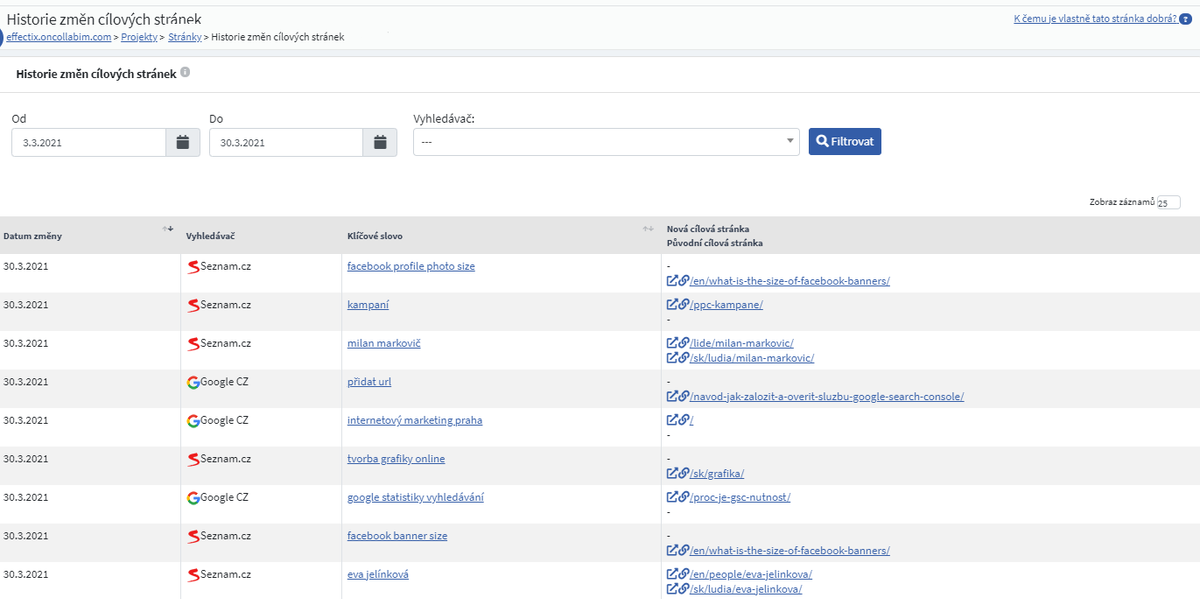Click the chain icon for /proc-je-gsc-nutnost/

pos(684,497)
